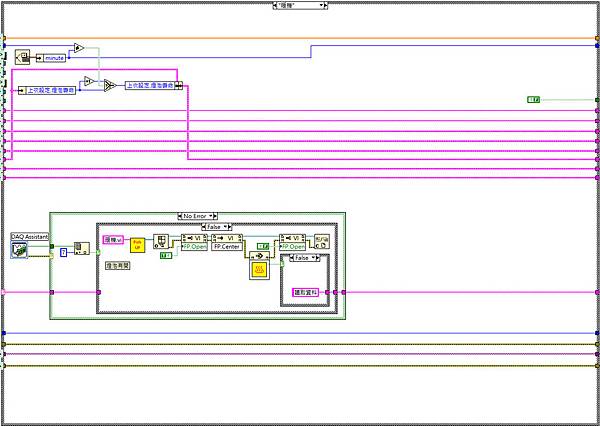The image size is (600, 426).
Task: Click the FP.Center invoke node
Action: tap(227, 243)
